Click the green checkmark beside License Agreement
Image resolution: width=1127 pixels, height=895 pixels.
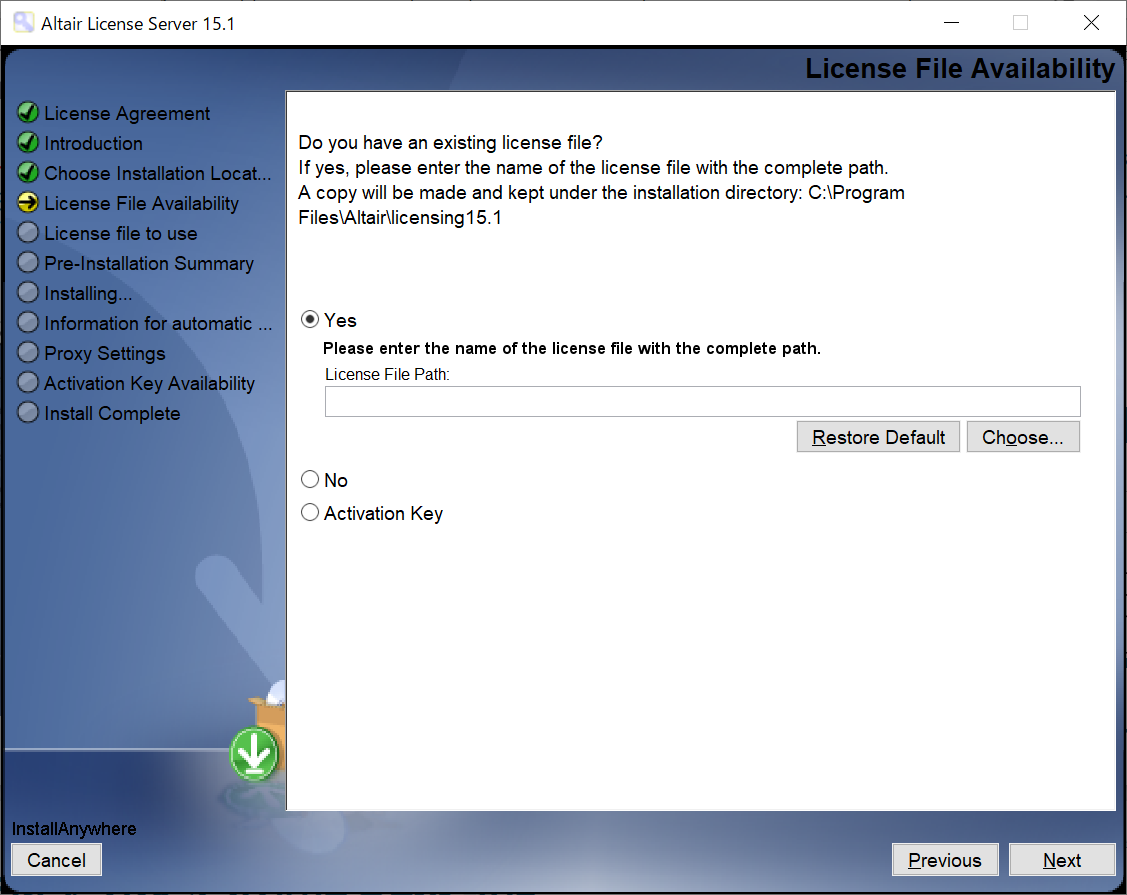[28, 112]
